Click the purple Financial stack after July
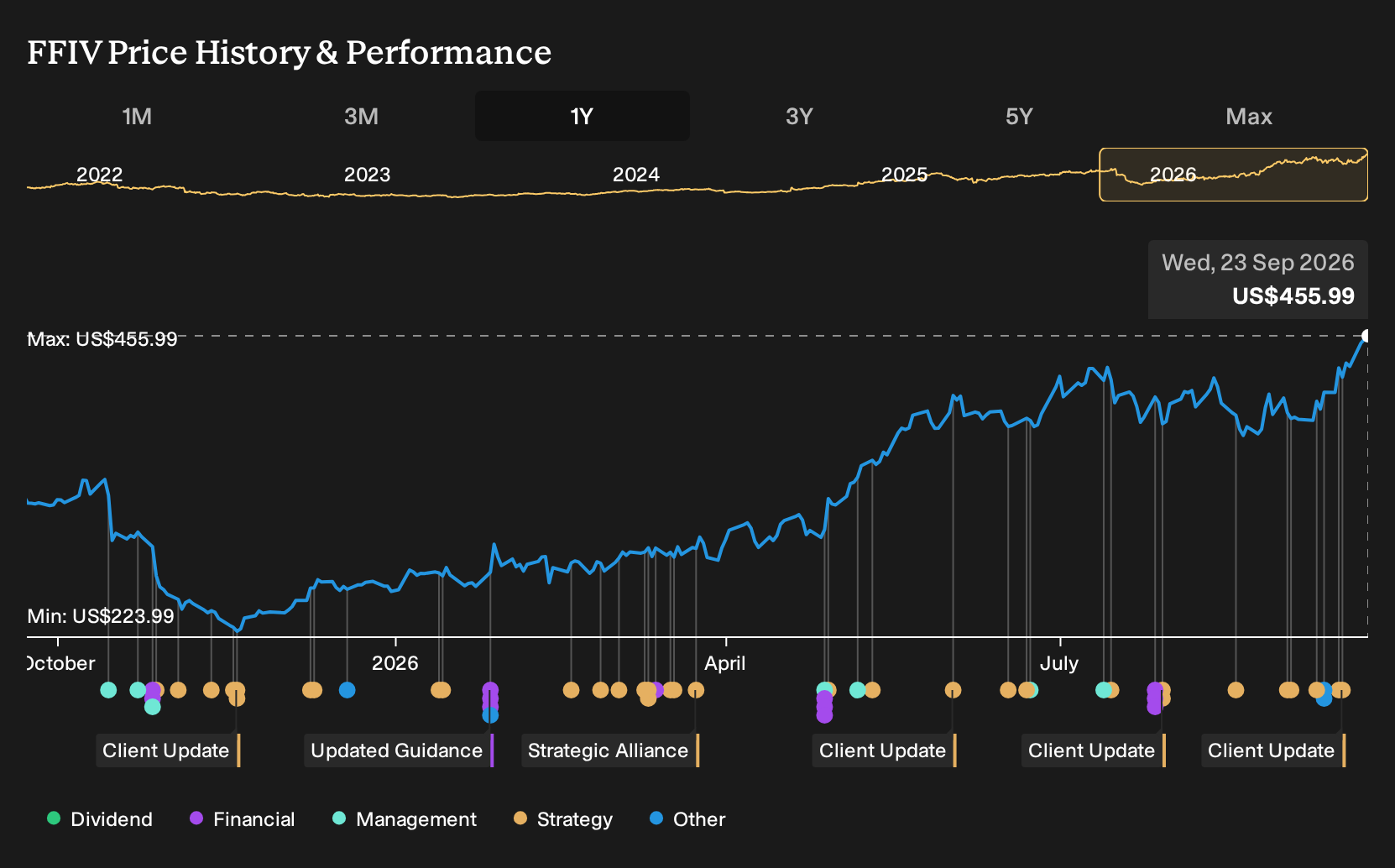Viewport: 1395px width, 868px height. click(x=1155, y=698)
